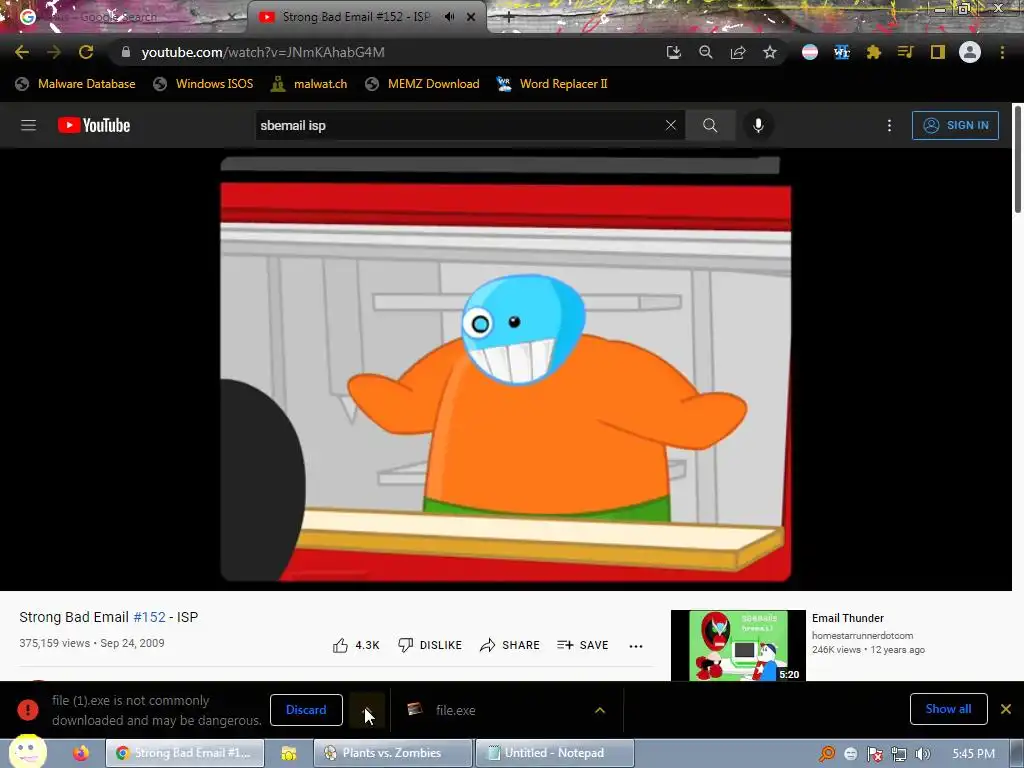Viewport: 1024px width, 768px height.
Task: Open the Windows ISOS bookmark
Action: coord(203,84)
